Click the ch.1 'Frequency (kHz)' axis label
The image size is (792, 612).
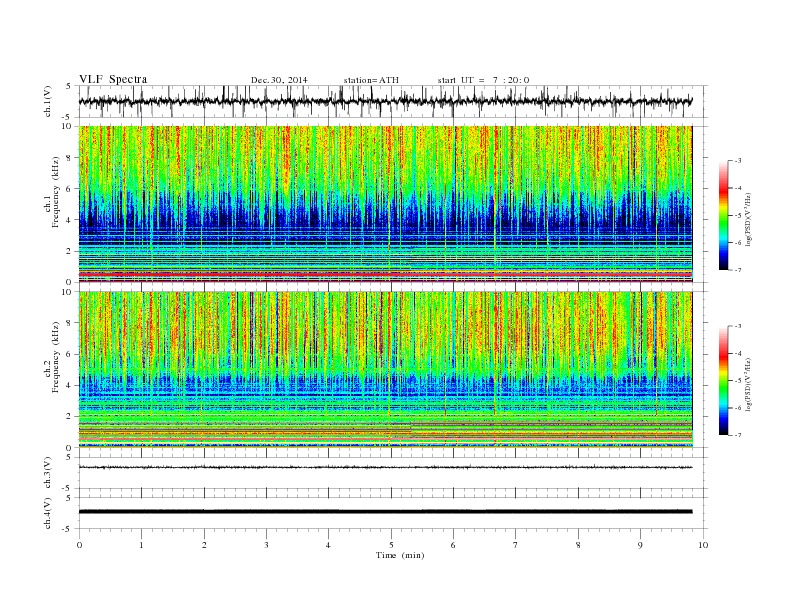56,192
